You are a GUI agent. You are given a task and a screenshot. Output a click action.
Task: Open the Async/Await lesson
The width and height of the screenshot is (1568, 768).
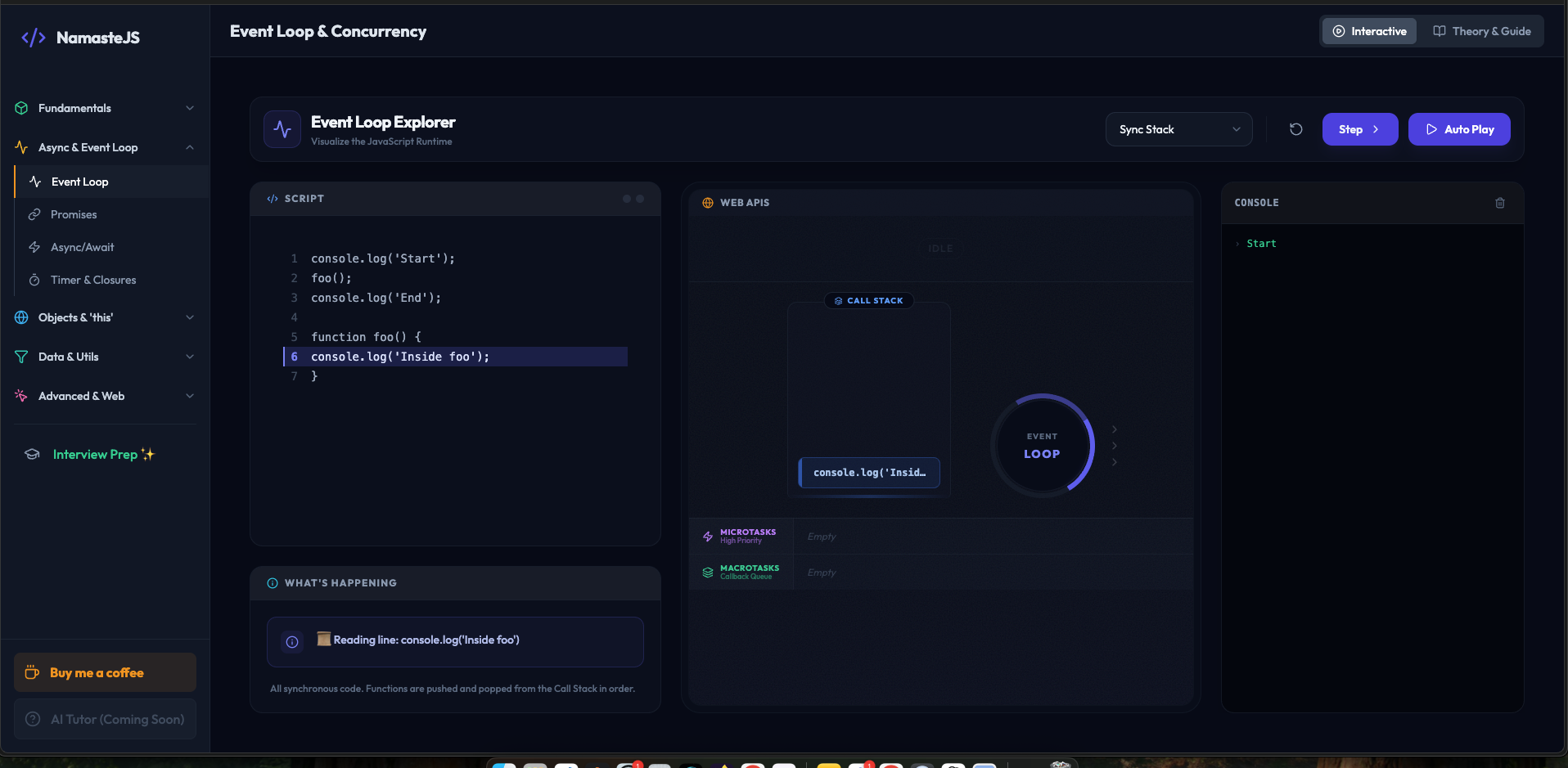(x=112, y=247)
